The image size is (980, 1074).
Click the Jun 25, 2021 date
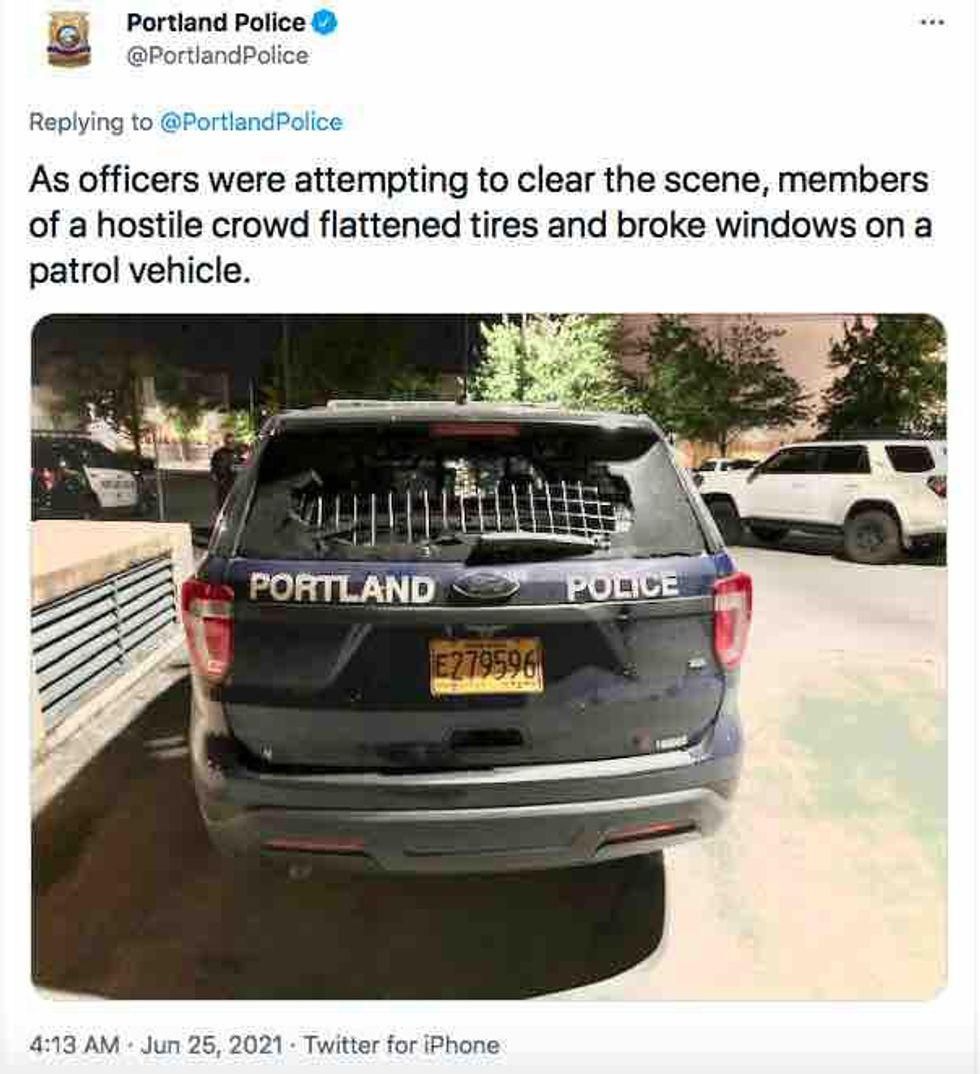[212, 1045]
